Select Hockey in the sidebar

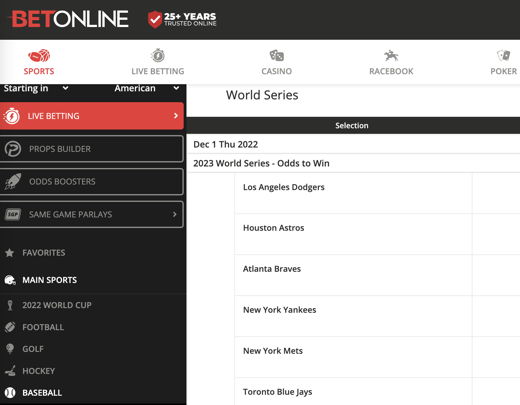(39, 371)
